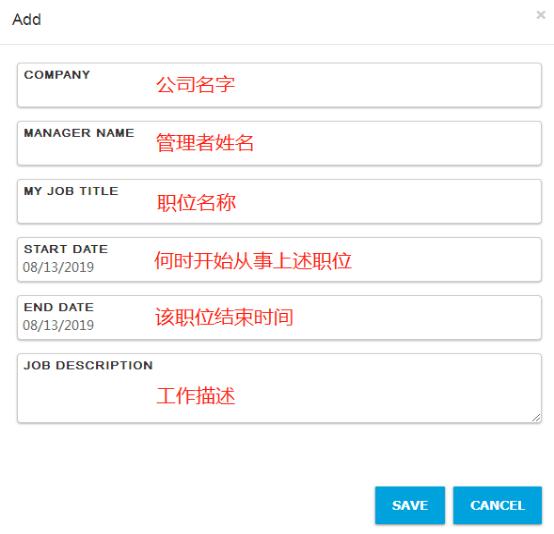Screen dimensions: 554x534
Task: Close the Add dialog via X icon
Action: (541, 15)
